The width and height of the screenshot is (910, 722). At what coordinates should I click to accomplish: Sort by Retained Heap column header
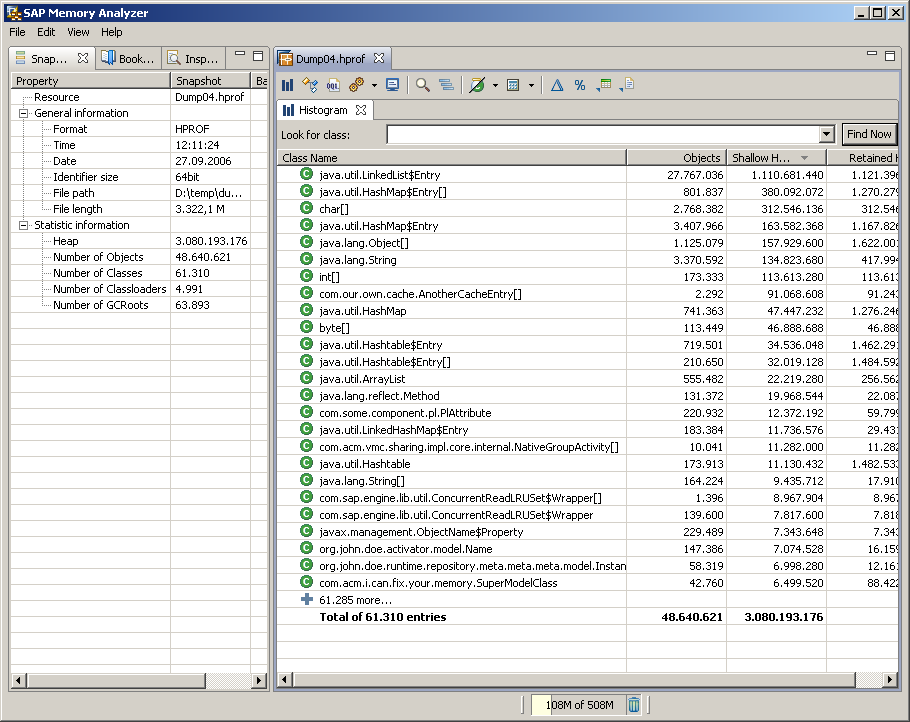coord(863,158)
